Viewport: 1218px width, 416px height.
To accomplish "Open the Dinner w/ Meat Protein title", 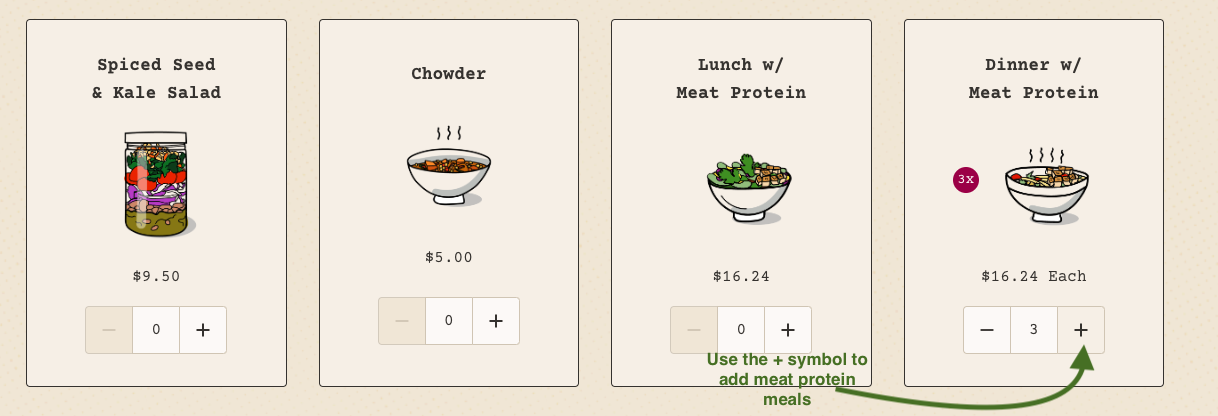I will point(1034,79).
